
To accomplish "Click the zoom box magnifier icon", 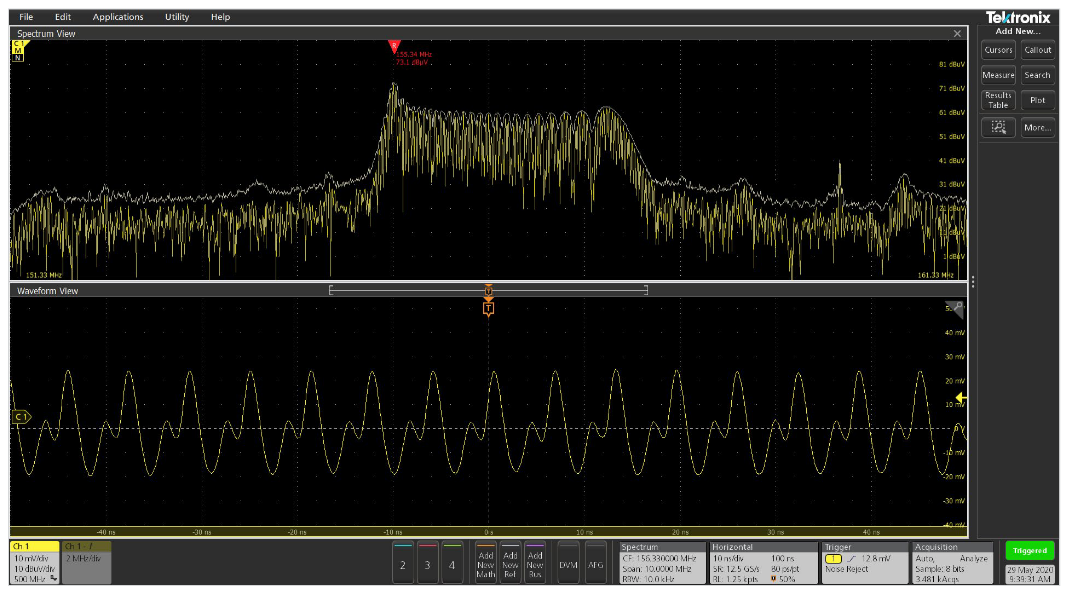I will [998, 128].
